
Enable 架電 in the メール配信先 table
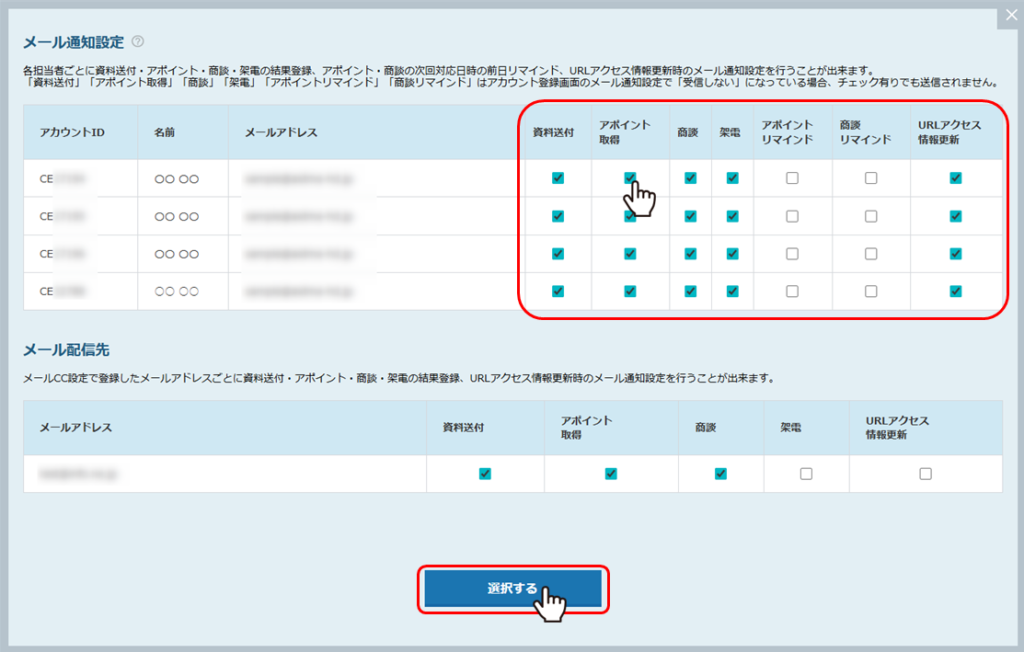806,474
